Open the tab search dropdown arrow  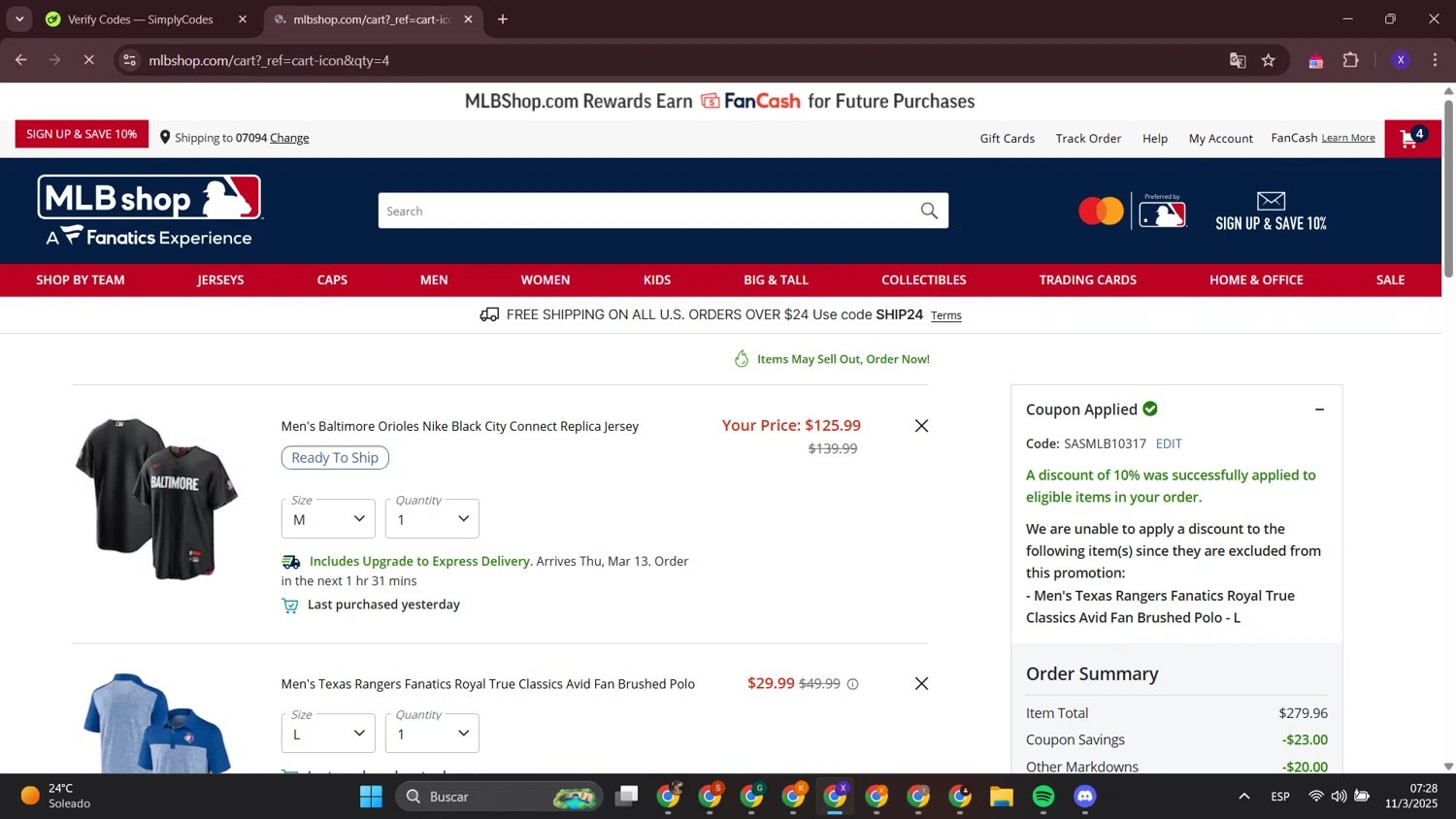[x=19, y=19]
